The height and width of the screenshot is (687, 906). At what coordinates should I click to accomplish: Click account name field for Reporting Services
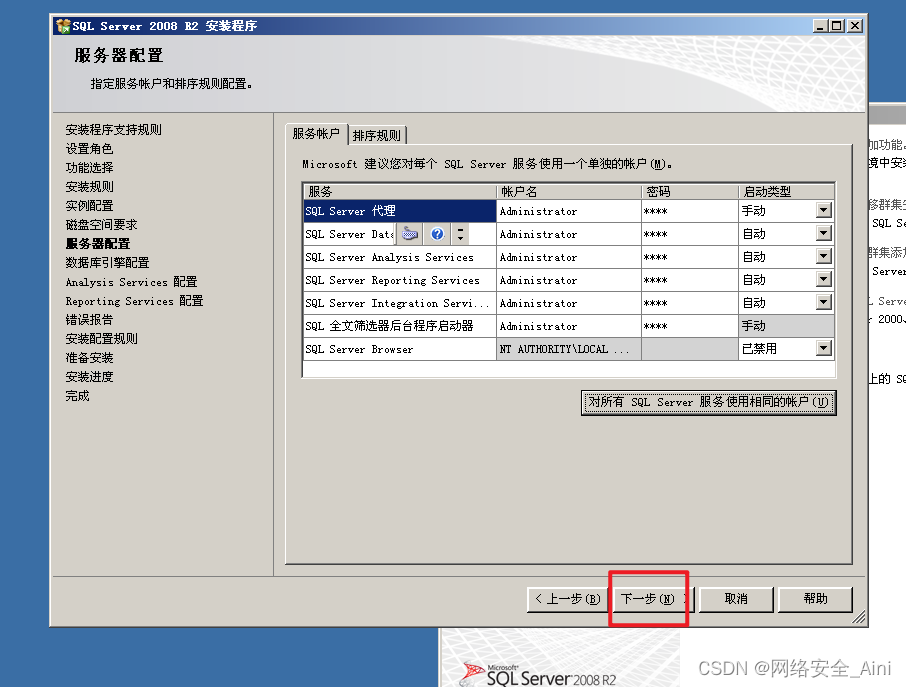pos(569,280)
